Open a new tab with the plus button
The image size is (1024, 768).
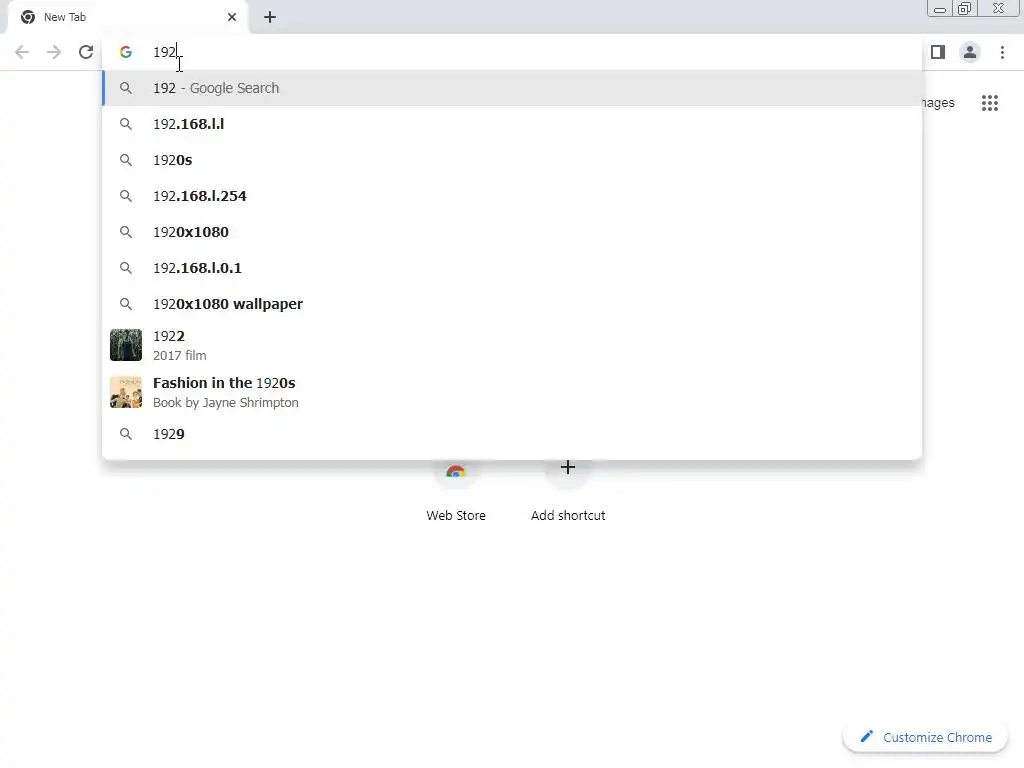click(x=270, y=18)
